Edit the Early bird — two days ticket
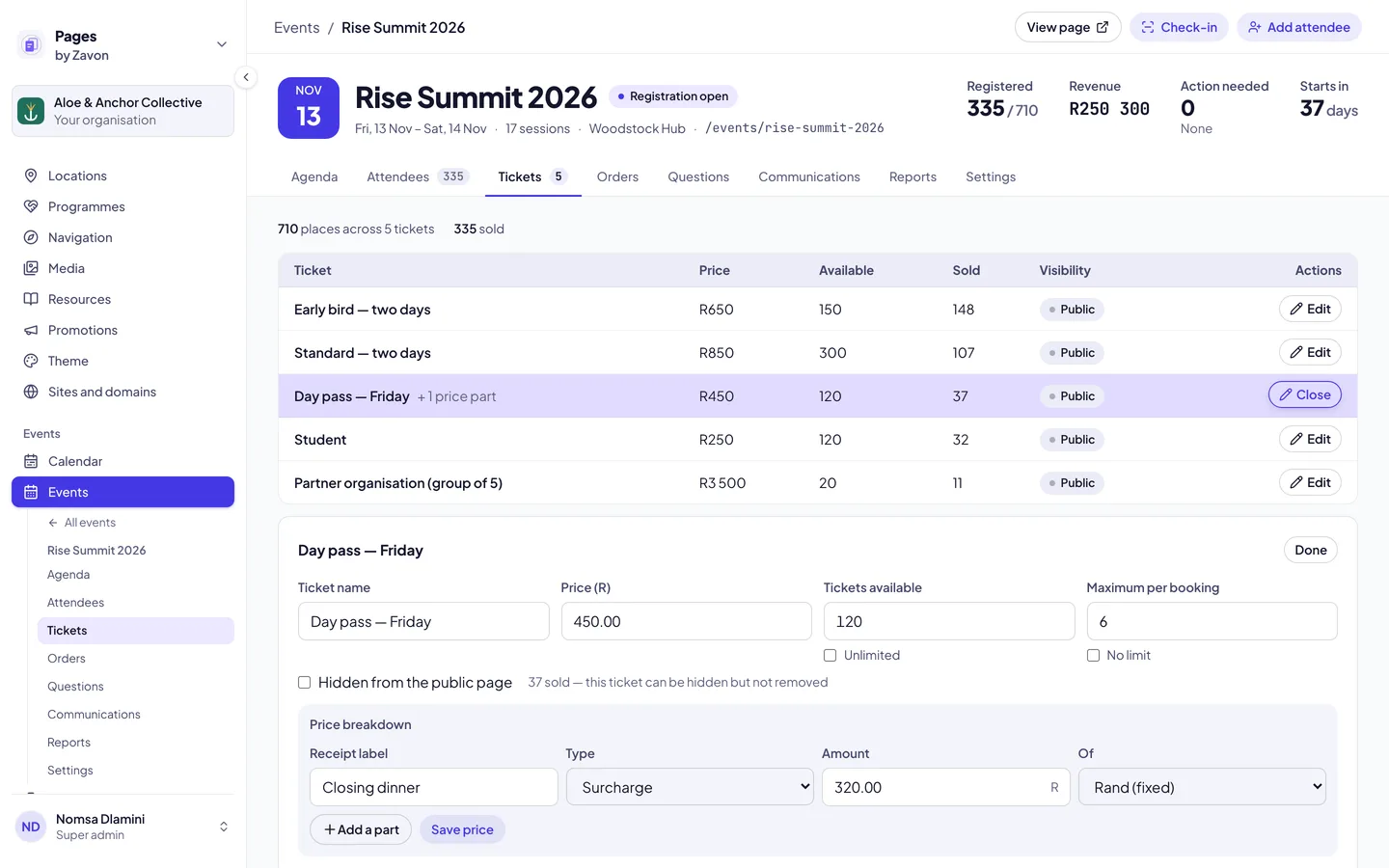 point(1310,309)
